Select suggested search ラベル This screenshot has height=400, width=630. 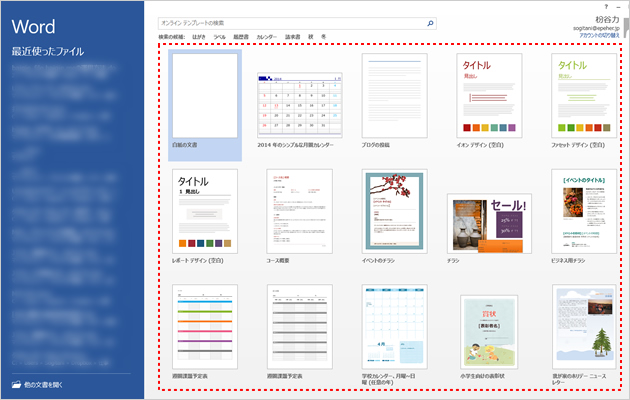tap(219, 37)
